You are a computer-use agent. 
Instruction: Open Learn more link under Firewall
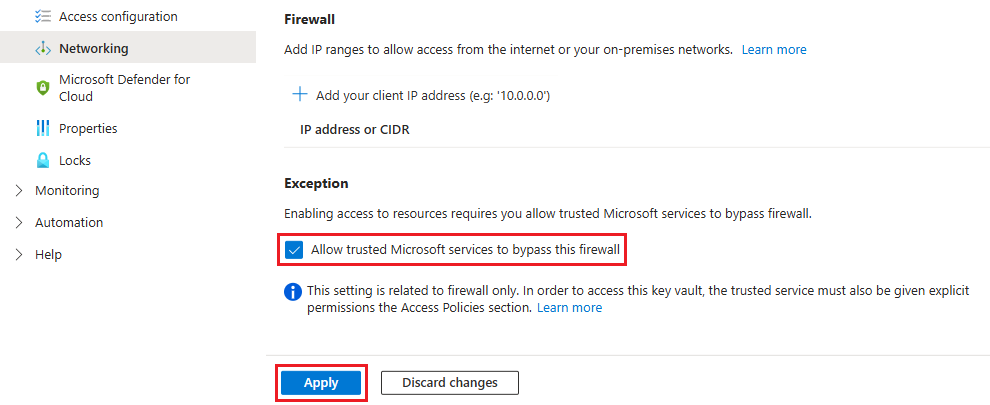[x=773, y=49]
